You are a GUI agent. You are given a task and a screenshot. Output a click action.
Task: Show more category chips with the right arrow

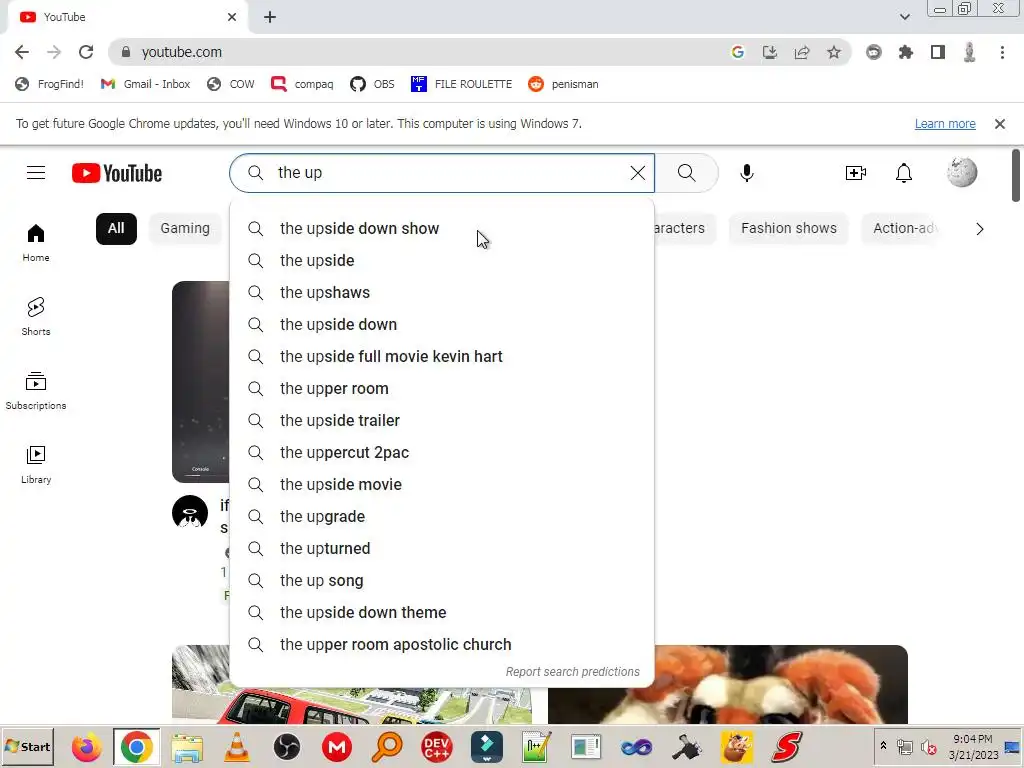tap(980, 229)
